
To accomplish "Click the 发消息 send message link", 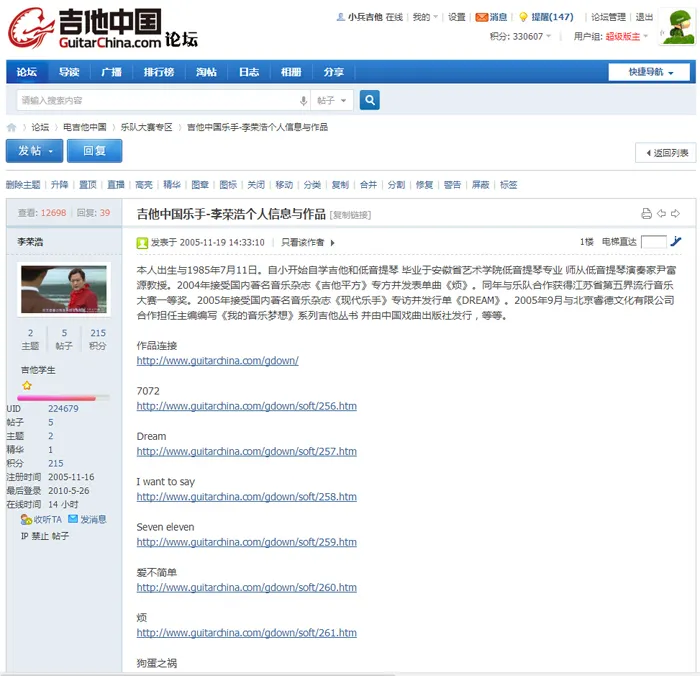I will 88,519.
